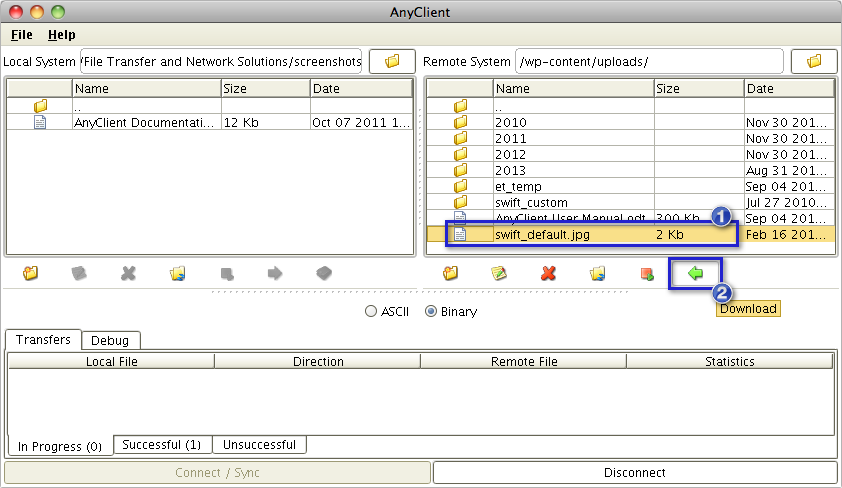Image resolution: width=842 pixels, height=488 pixels.
Task: Switch to the Transfers tab
Action: (x=43, y=340)
